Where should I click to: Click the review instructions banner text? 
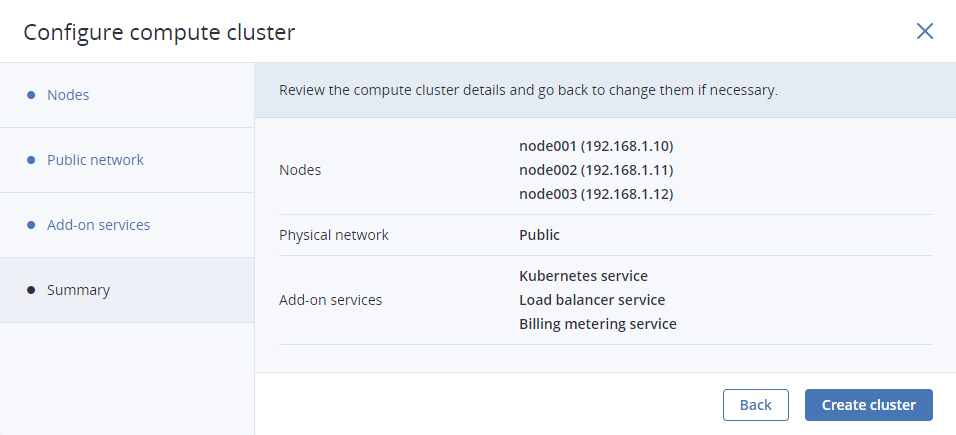click(528, 90)
